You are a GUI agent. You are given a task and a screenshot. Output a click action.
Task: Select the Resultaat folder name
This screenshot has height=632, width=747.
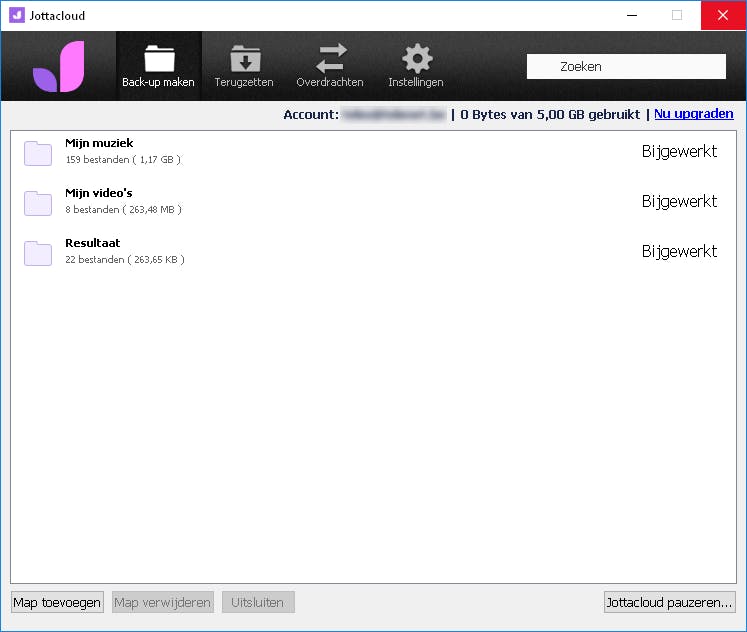pyautogui.click(x=92, y=243)
